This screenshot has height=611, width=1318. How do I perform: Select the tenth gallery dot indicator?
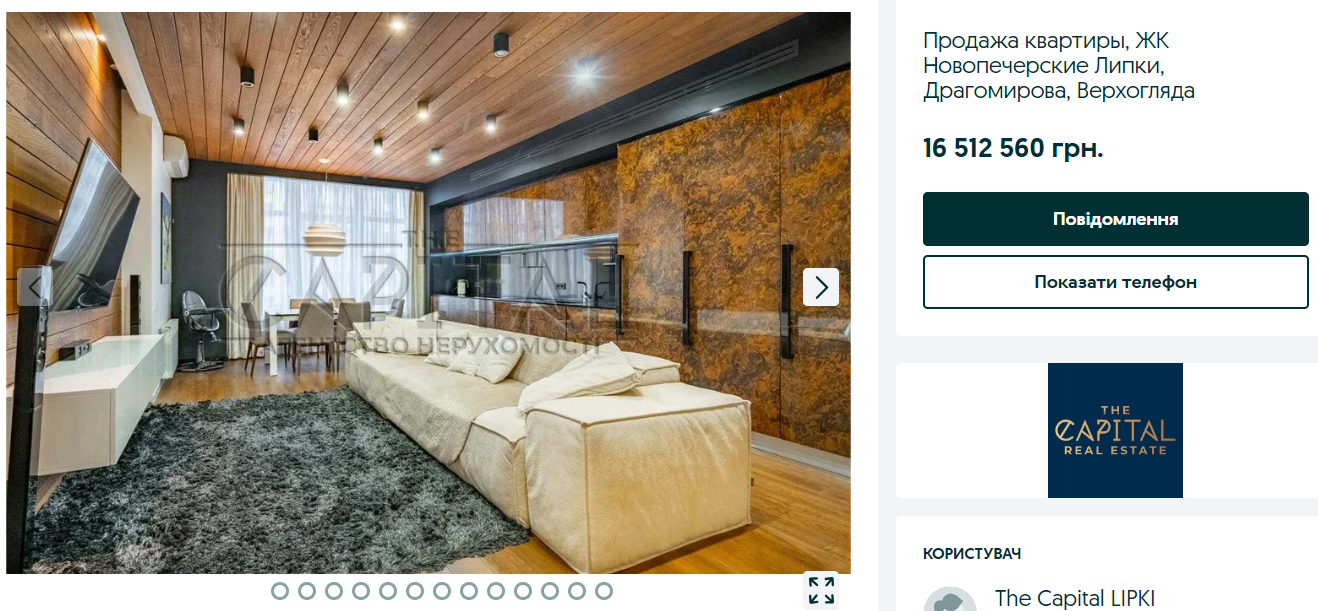click(523, 591)
